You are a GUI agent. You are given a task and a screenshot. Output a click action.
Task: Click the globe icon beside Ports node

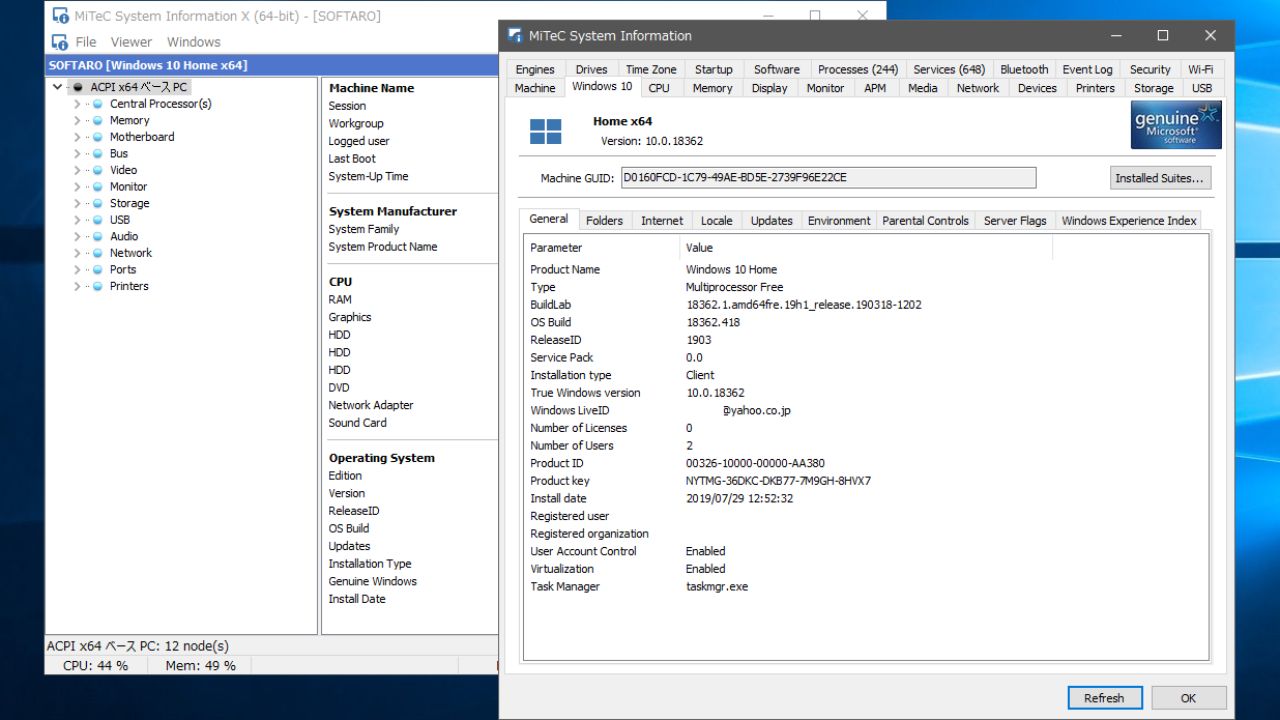tap(98, 270)
